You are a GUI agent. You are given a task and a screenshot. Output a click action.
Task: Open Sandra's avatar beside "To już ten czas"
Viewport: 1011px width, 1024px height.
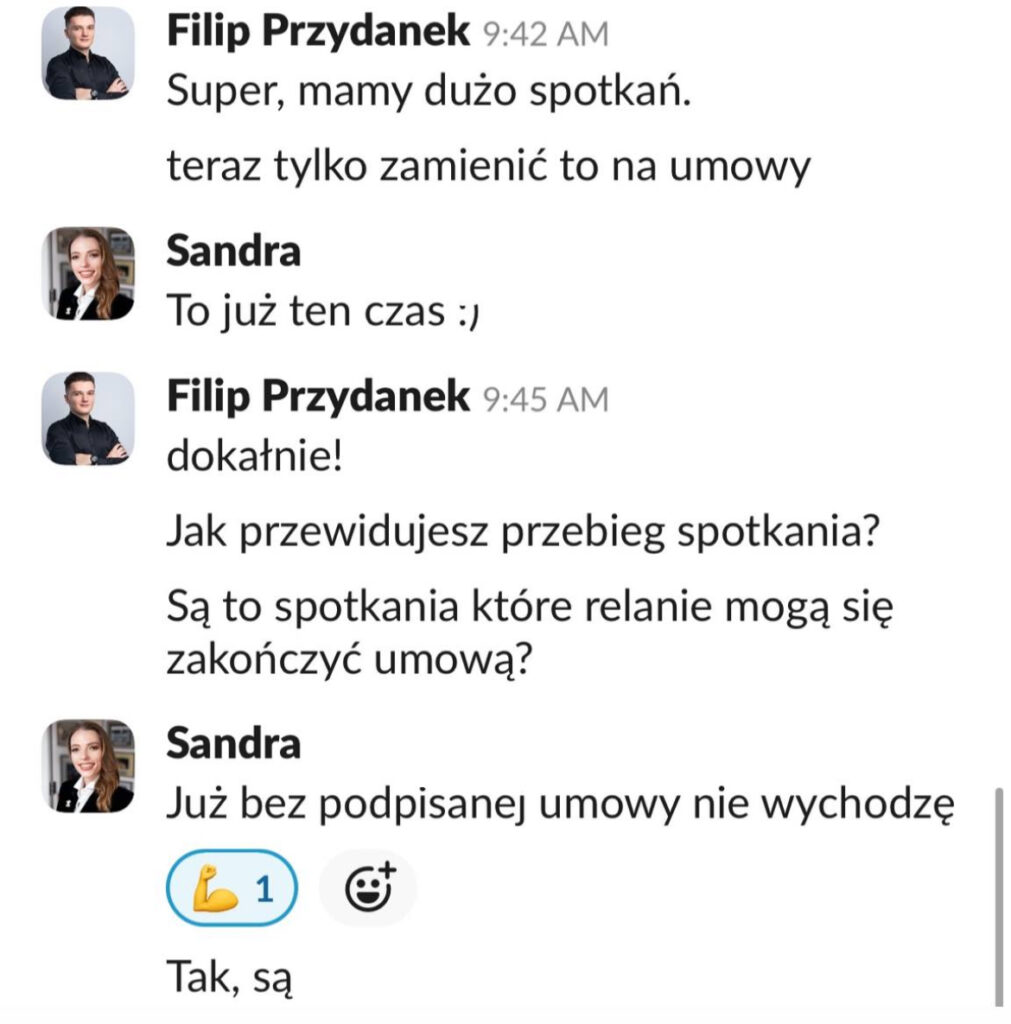[87, 273]
